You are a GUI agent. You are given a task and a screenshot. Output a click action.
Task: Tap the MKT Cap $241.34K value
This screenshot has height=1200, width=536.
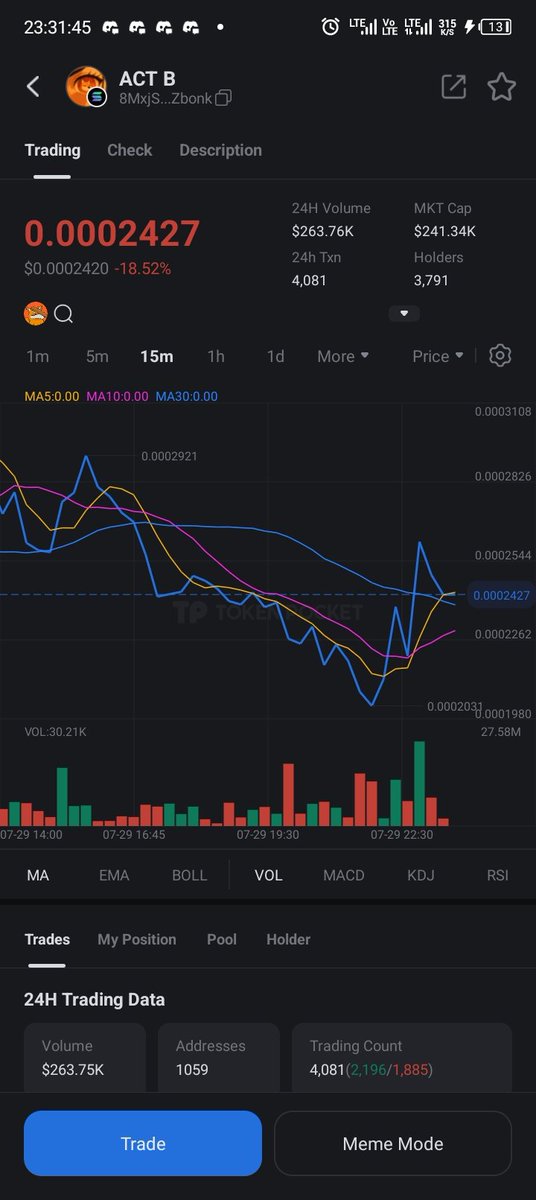[x=445, y=232]
